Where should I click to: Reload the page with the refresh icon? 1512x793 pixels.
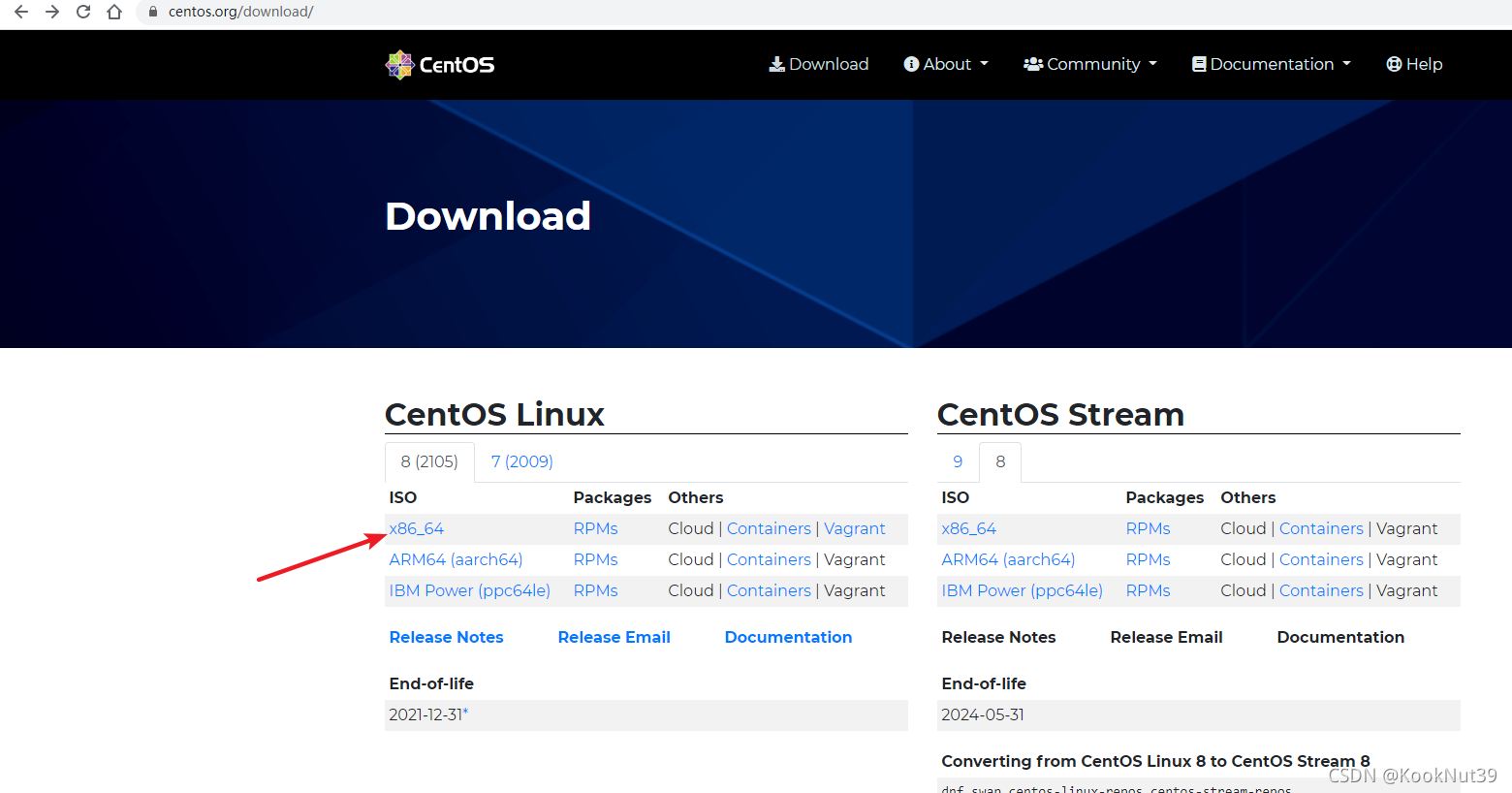coord(83,12)
